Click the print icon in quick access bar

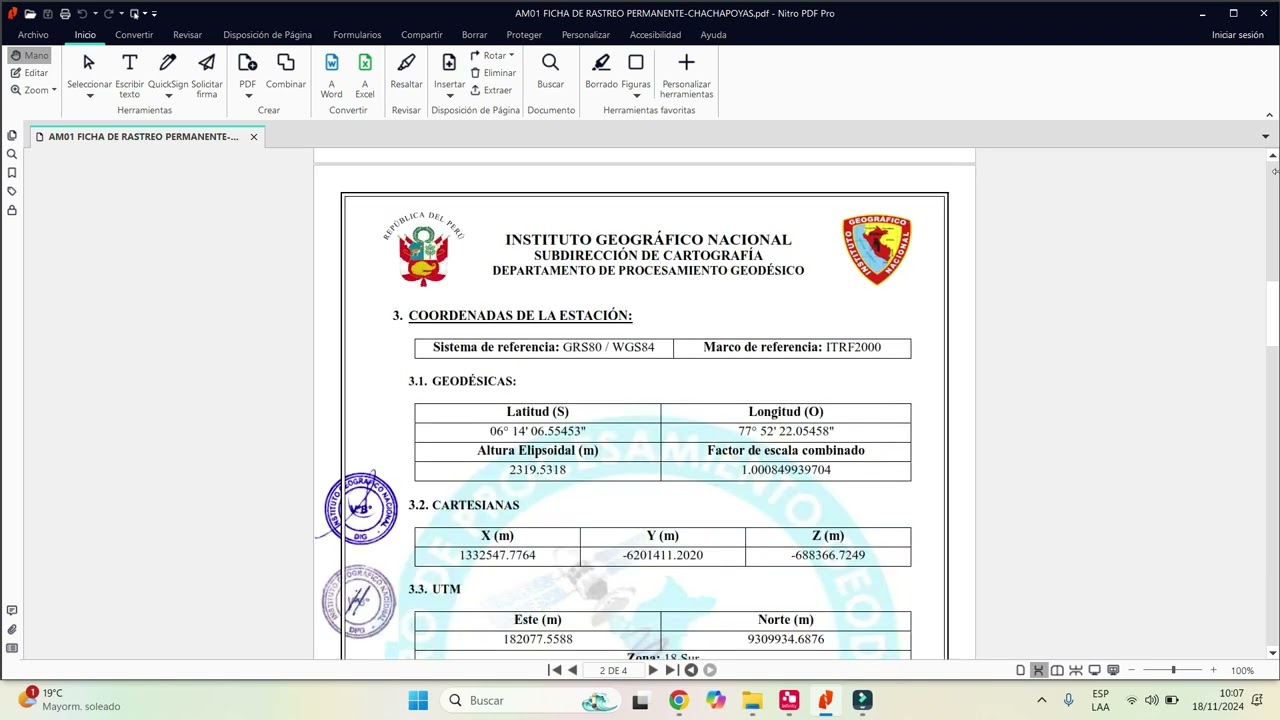65,14
